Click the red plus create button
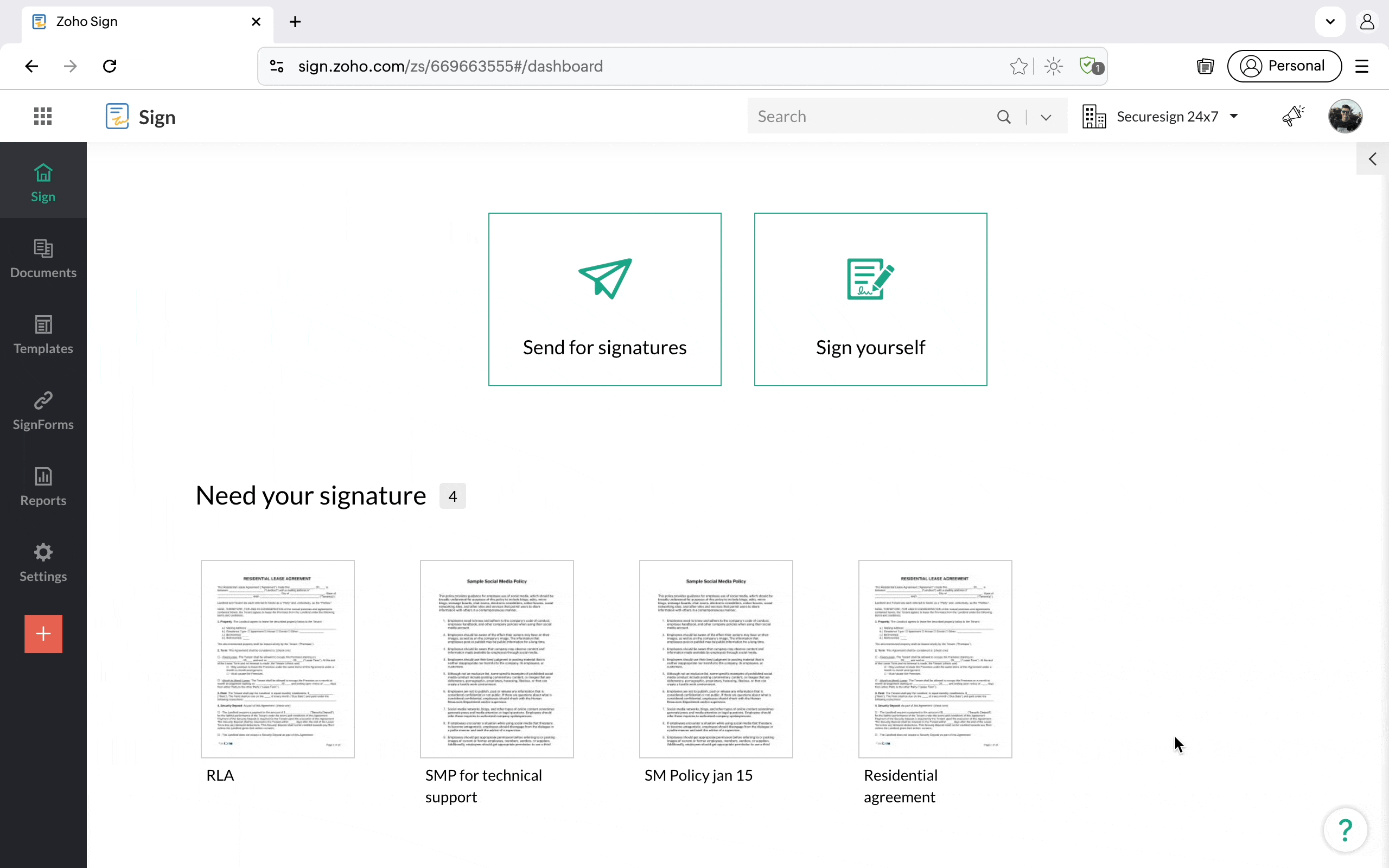1389x868 pixels. pos(43,634)
